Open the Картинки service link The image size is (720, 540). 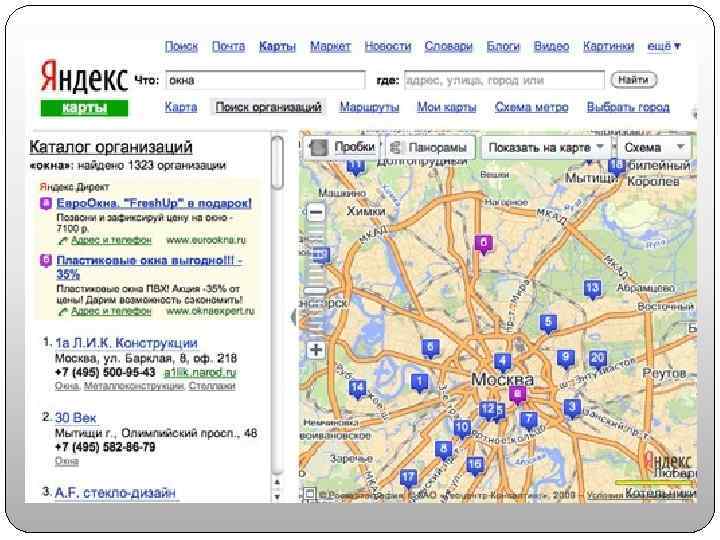pyautogui.click(x=608, y=46)
